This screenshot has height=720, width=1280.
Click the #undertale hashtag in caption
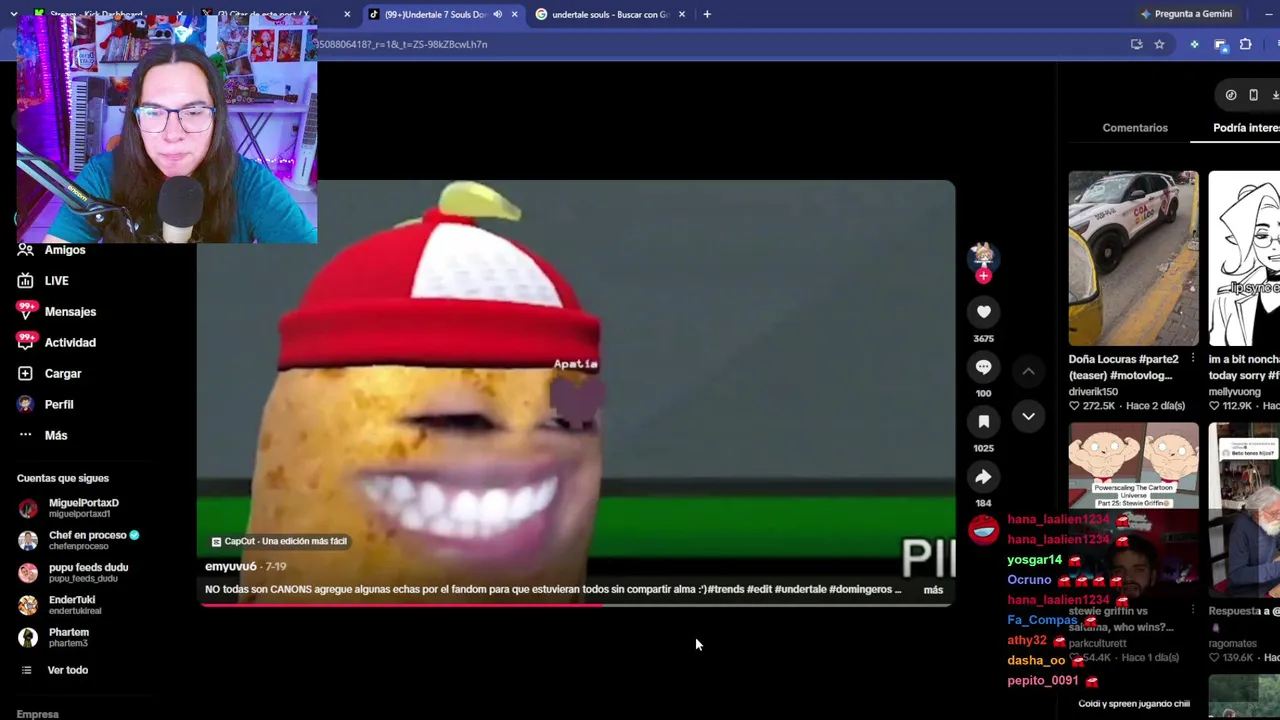(801, 590)
